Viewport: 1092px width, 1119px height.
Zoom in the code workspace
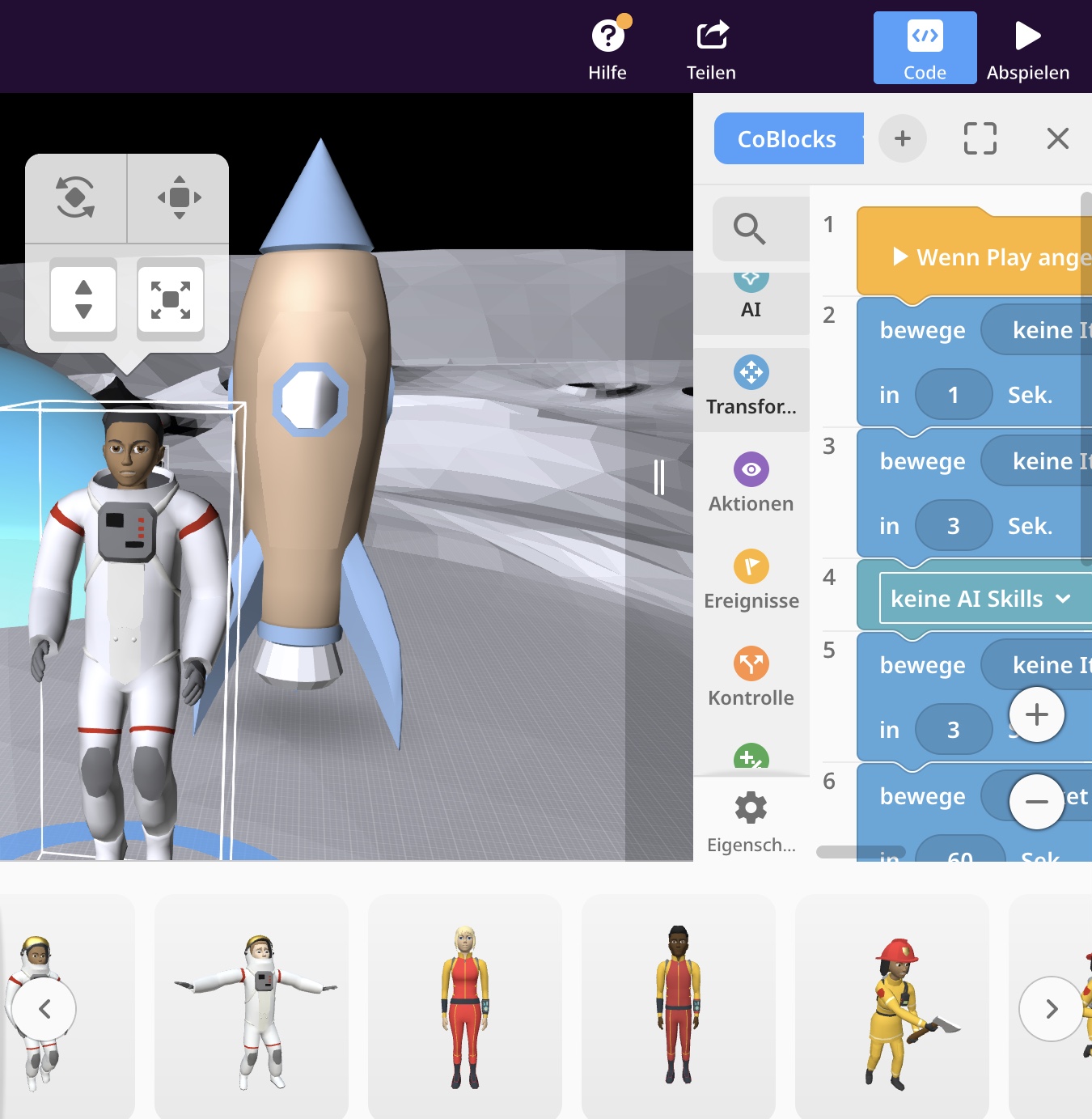(1036, 714)
